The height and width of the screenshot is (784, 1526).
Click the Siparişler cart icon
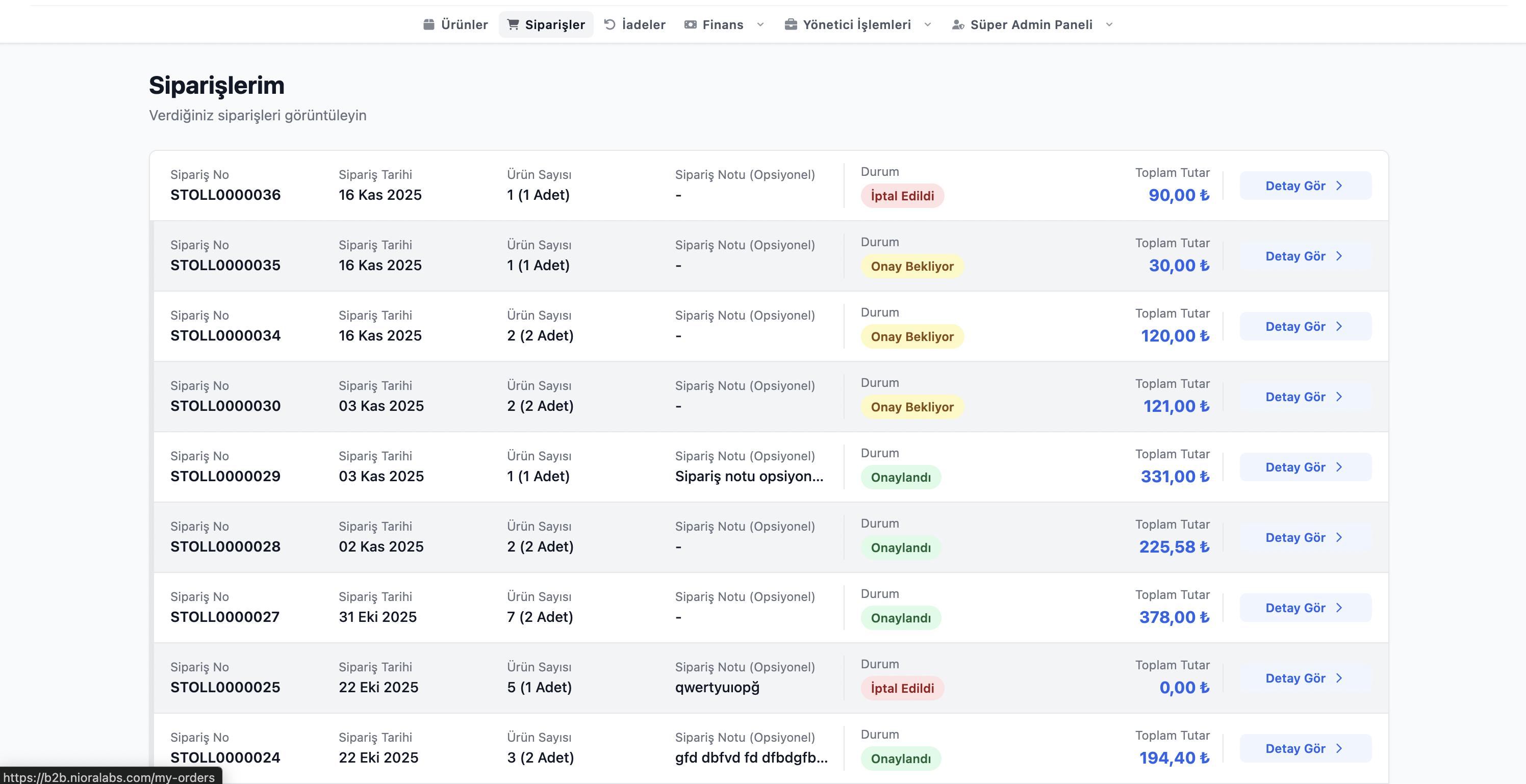tap(513, 24)
